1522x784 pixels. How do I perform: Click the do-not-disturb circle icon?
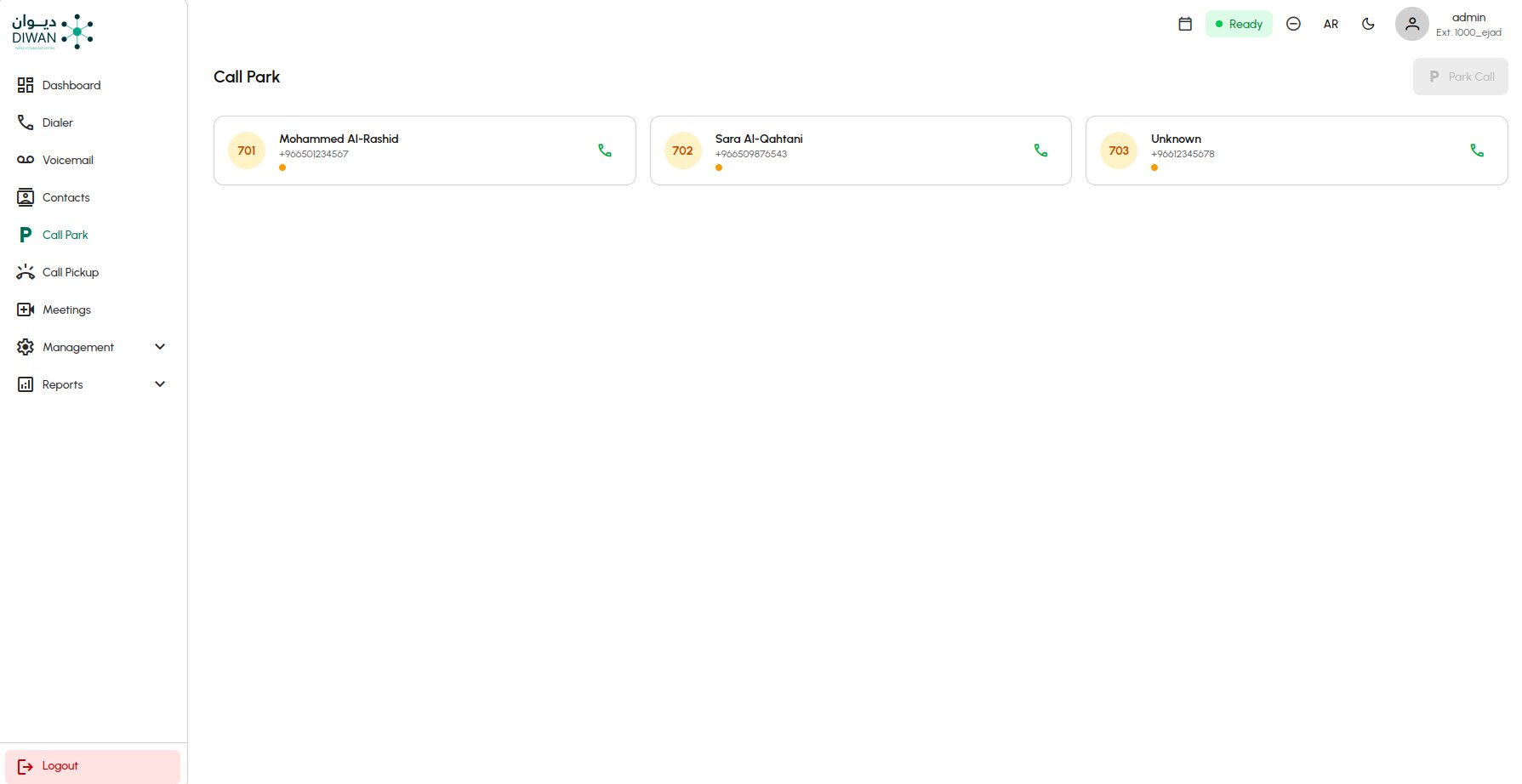click(x=1293, y=24)
